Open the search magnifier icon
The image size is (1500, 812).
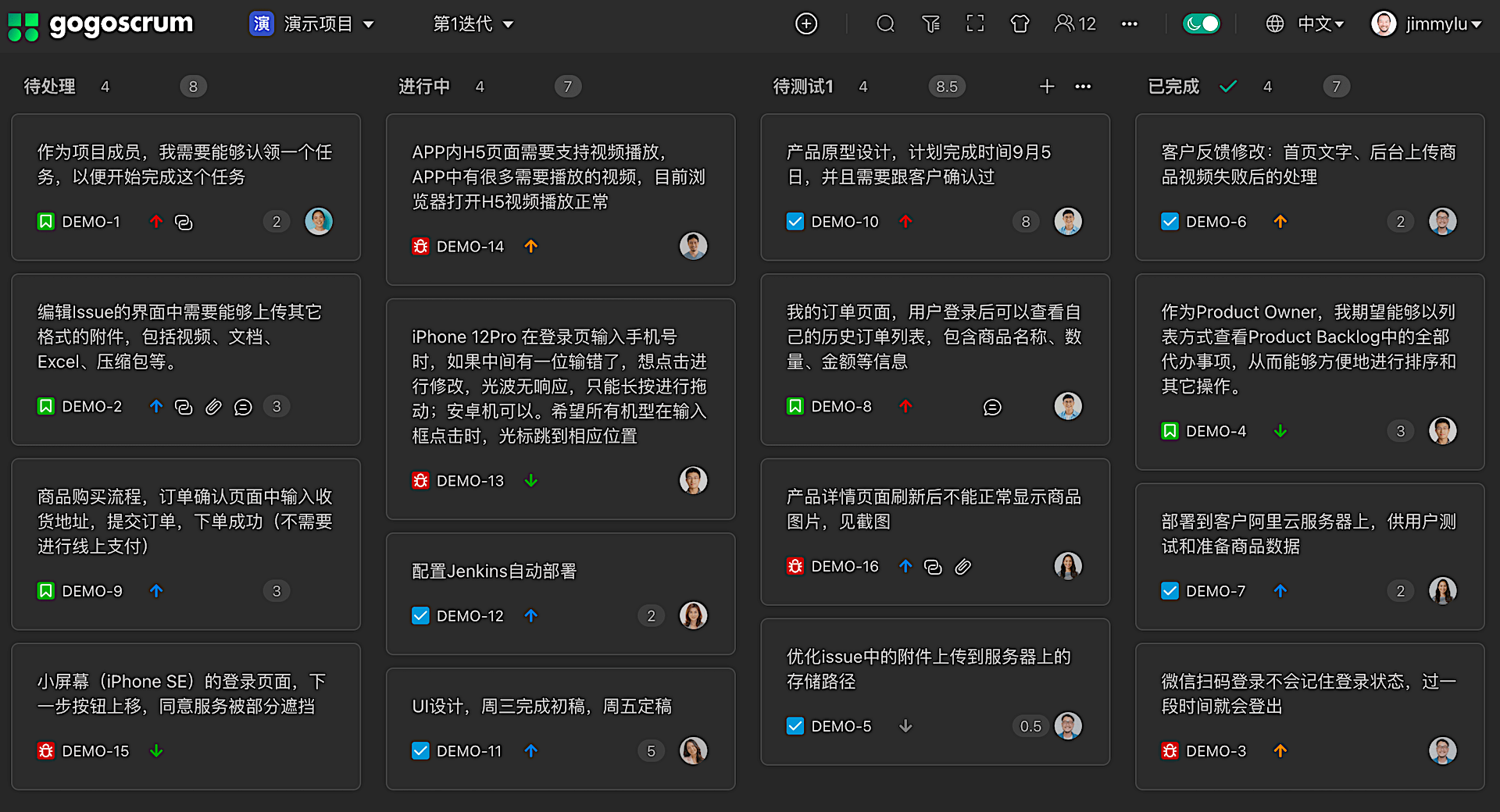tap(885, 24)
